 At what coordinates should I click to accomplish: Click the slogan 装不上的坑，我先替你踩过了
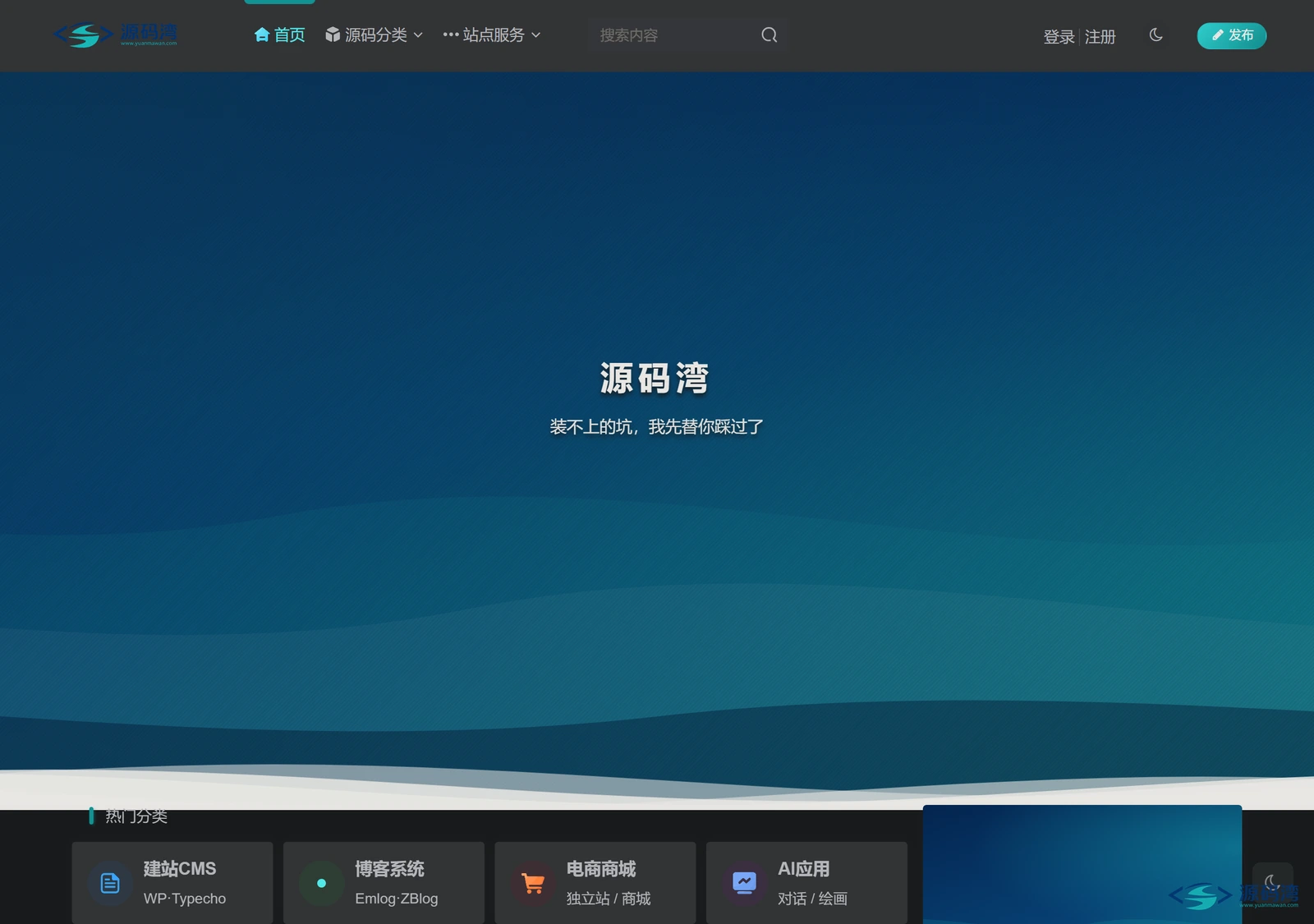click(x=657, y=427)
